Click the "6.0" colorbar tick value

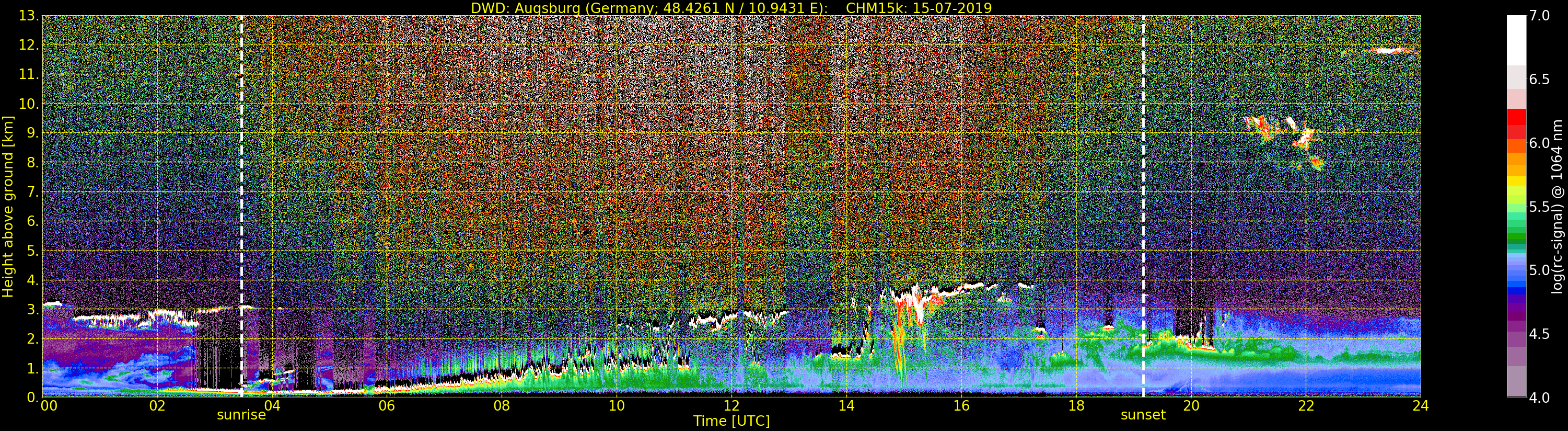click(x=1540, y=143)
